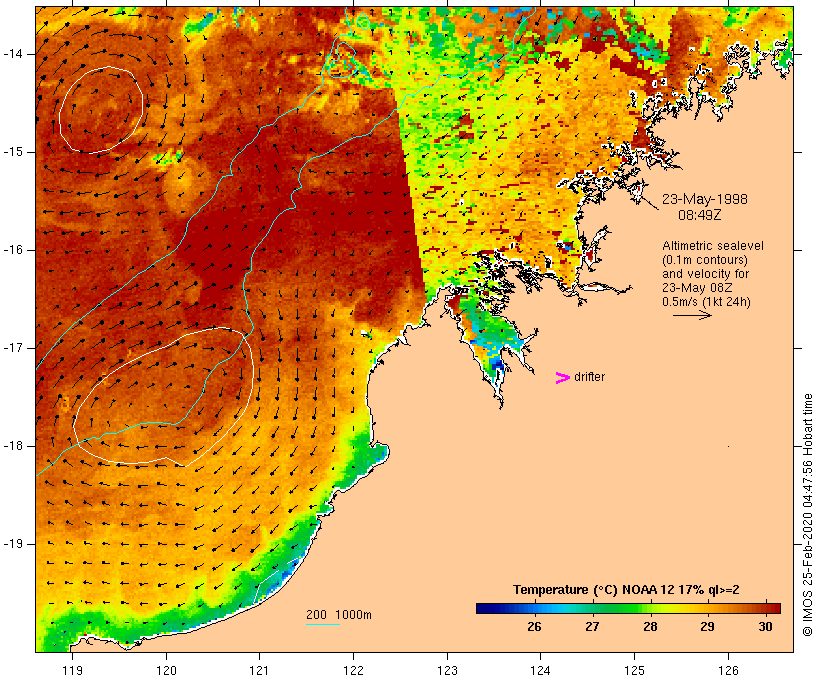Click the colorbar label 28

pyautogui.click(x=650, y=626)
